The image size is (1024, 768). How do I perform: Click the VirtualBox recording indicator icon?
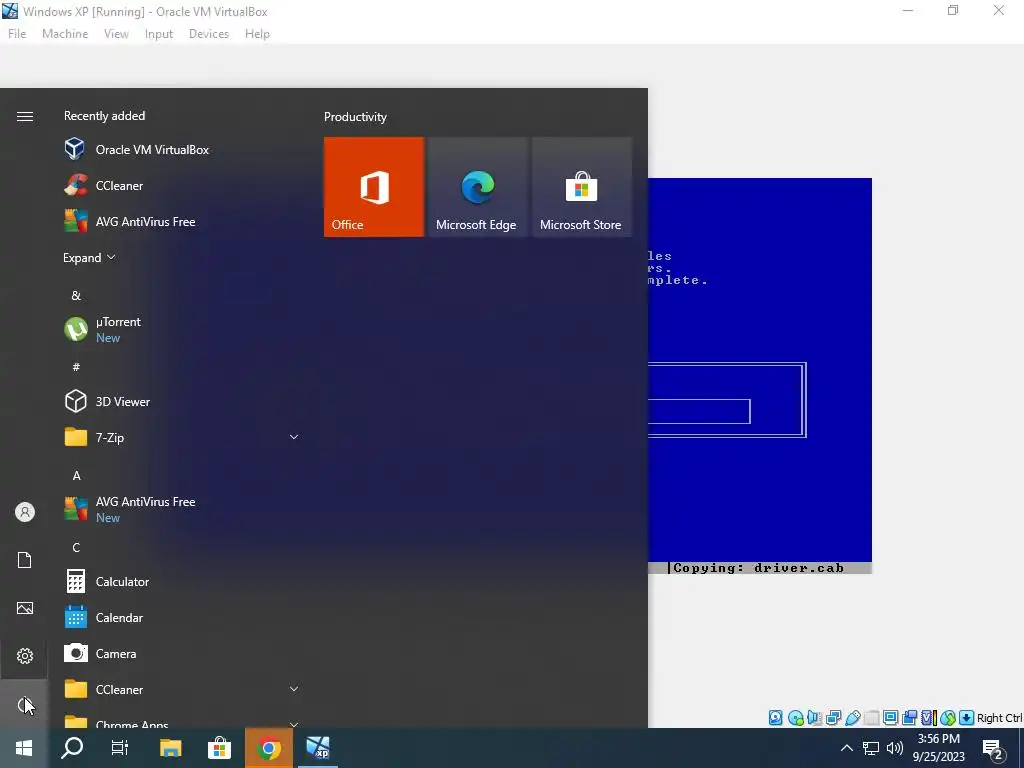(x=909, y=718)
